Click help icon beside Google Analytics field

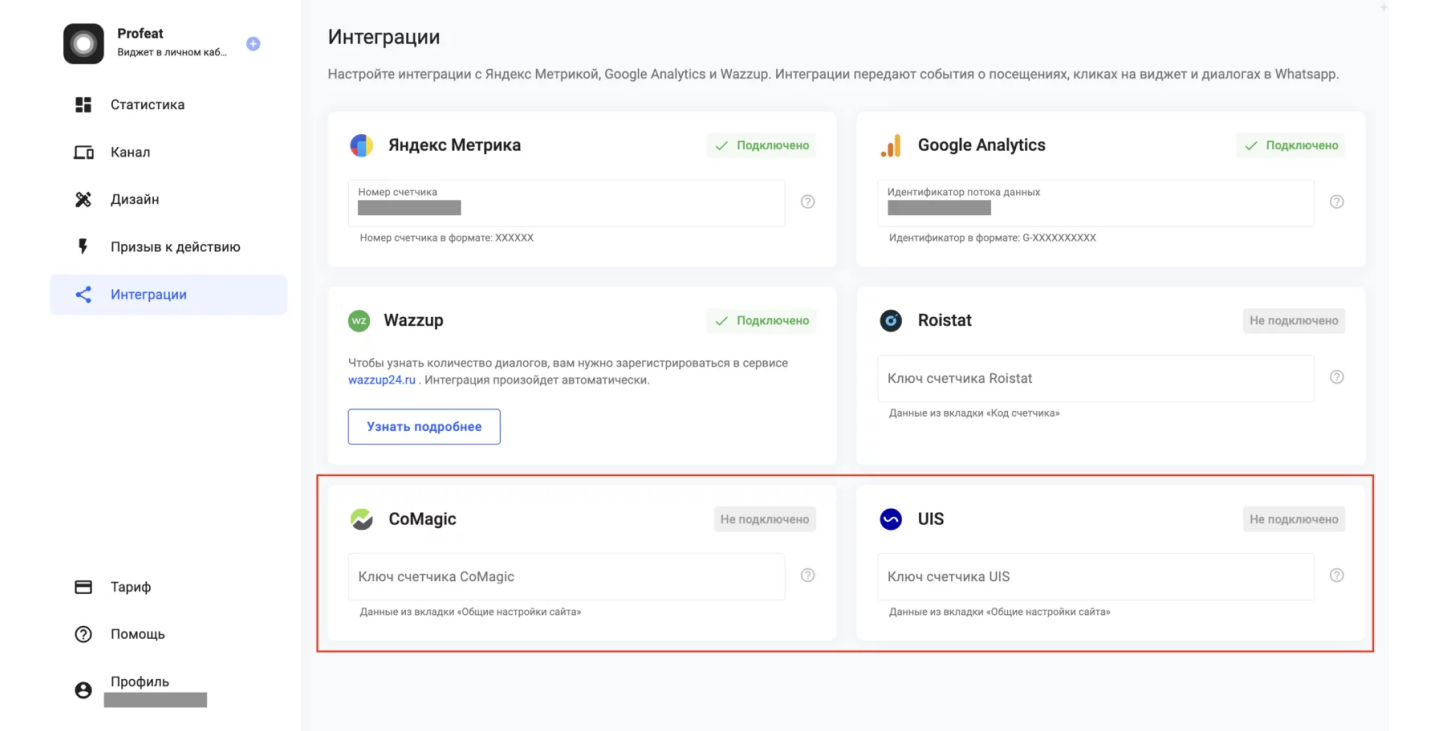pos(1337,202)
